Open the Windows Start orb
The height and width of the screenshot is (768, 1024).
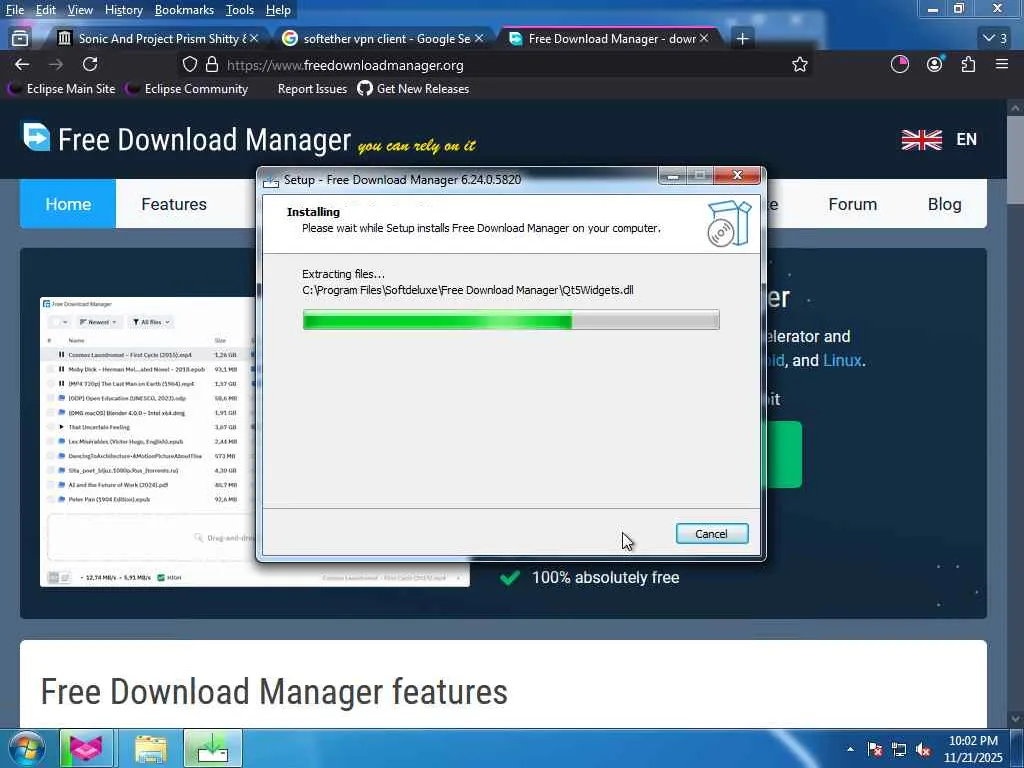pos(27,748)
